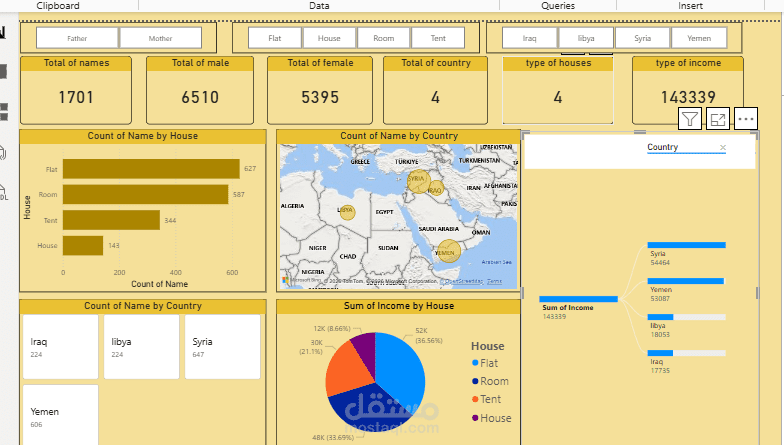Click the Count of Name by House title
784x445 pixels.
pyautogui.click(x=142, y=136)
